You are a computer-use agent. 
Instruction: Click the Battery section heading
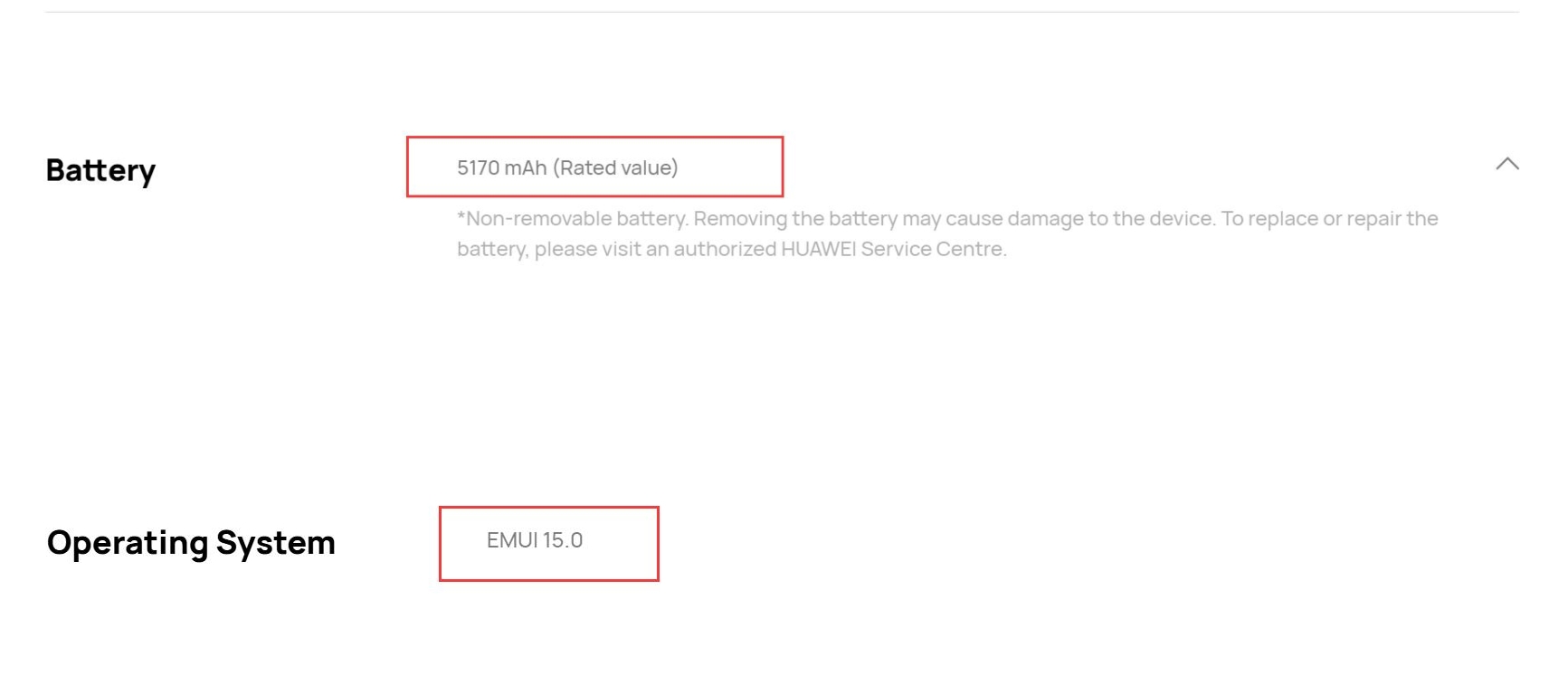pyautogui.click(x=100, y=170)
